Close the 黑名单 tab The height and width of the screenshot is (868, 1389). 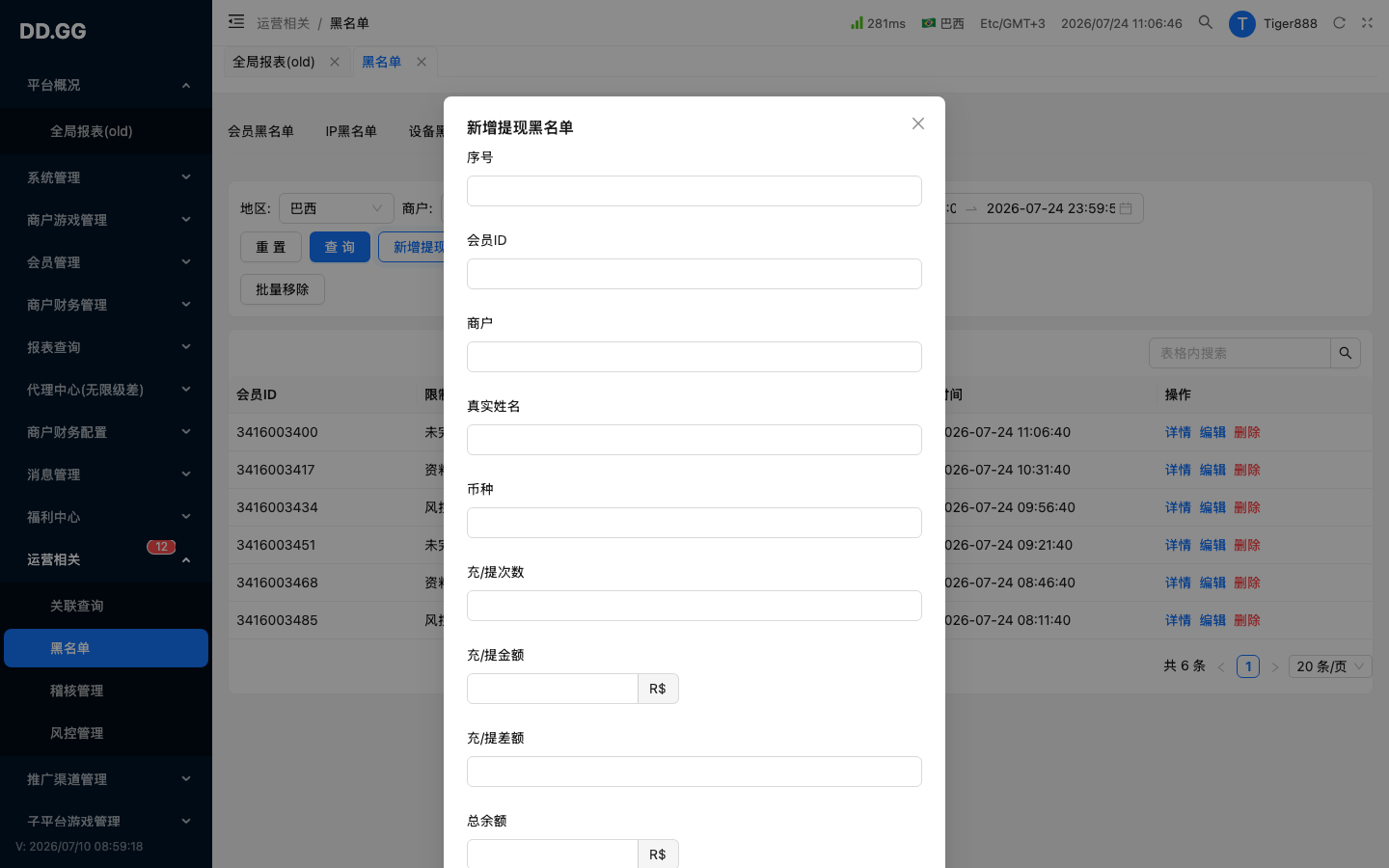point(422,62)
